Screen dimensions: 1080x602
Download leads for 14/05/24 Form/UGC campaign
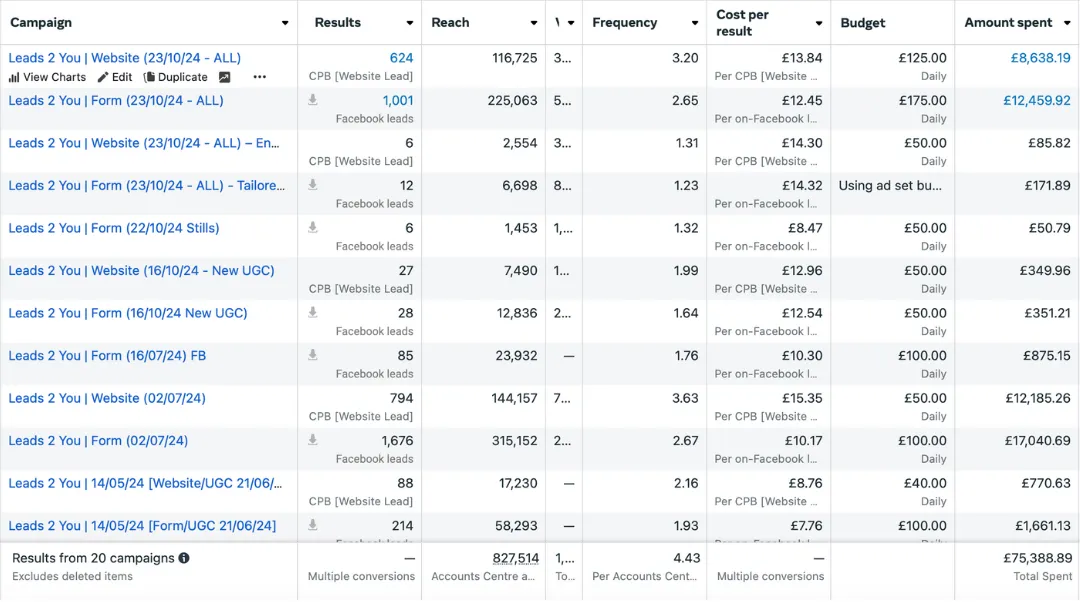313,525
